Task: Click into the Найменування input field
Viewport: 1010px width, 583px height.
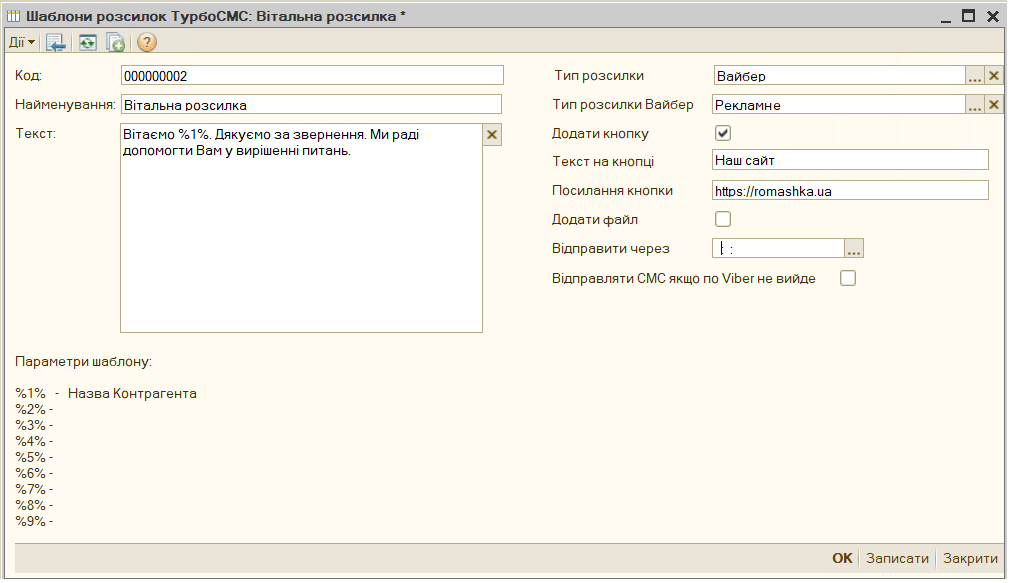Action: (310, 105)
